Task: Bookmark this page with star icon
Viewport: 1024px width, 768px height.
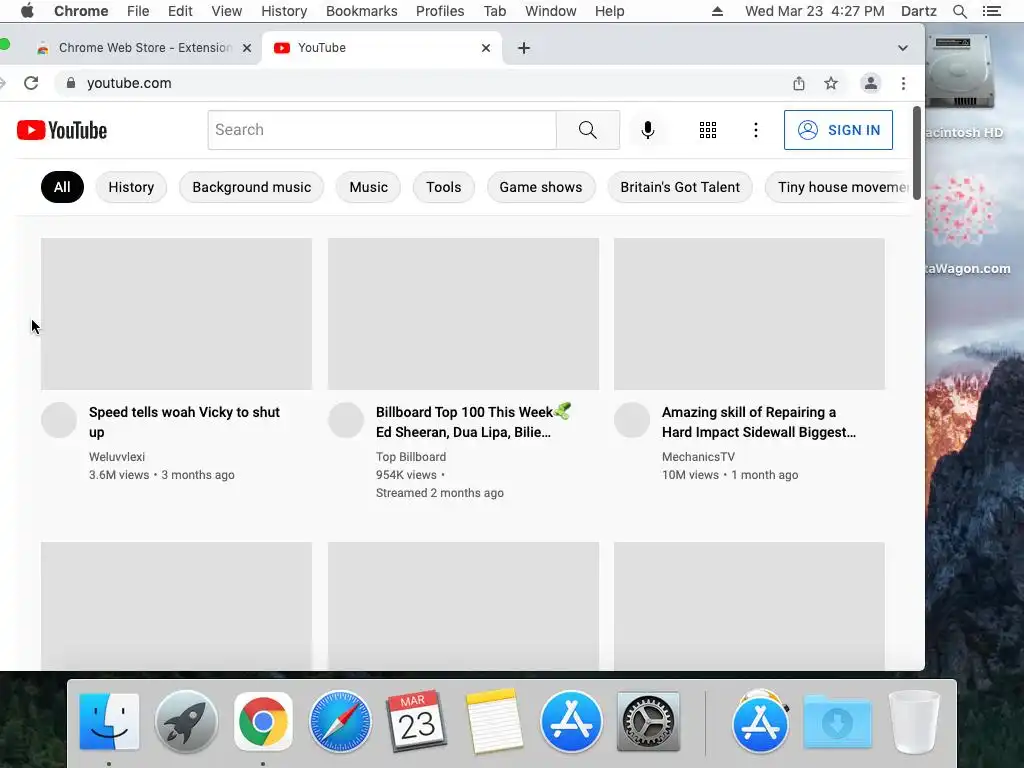Action: coord(831,83)
